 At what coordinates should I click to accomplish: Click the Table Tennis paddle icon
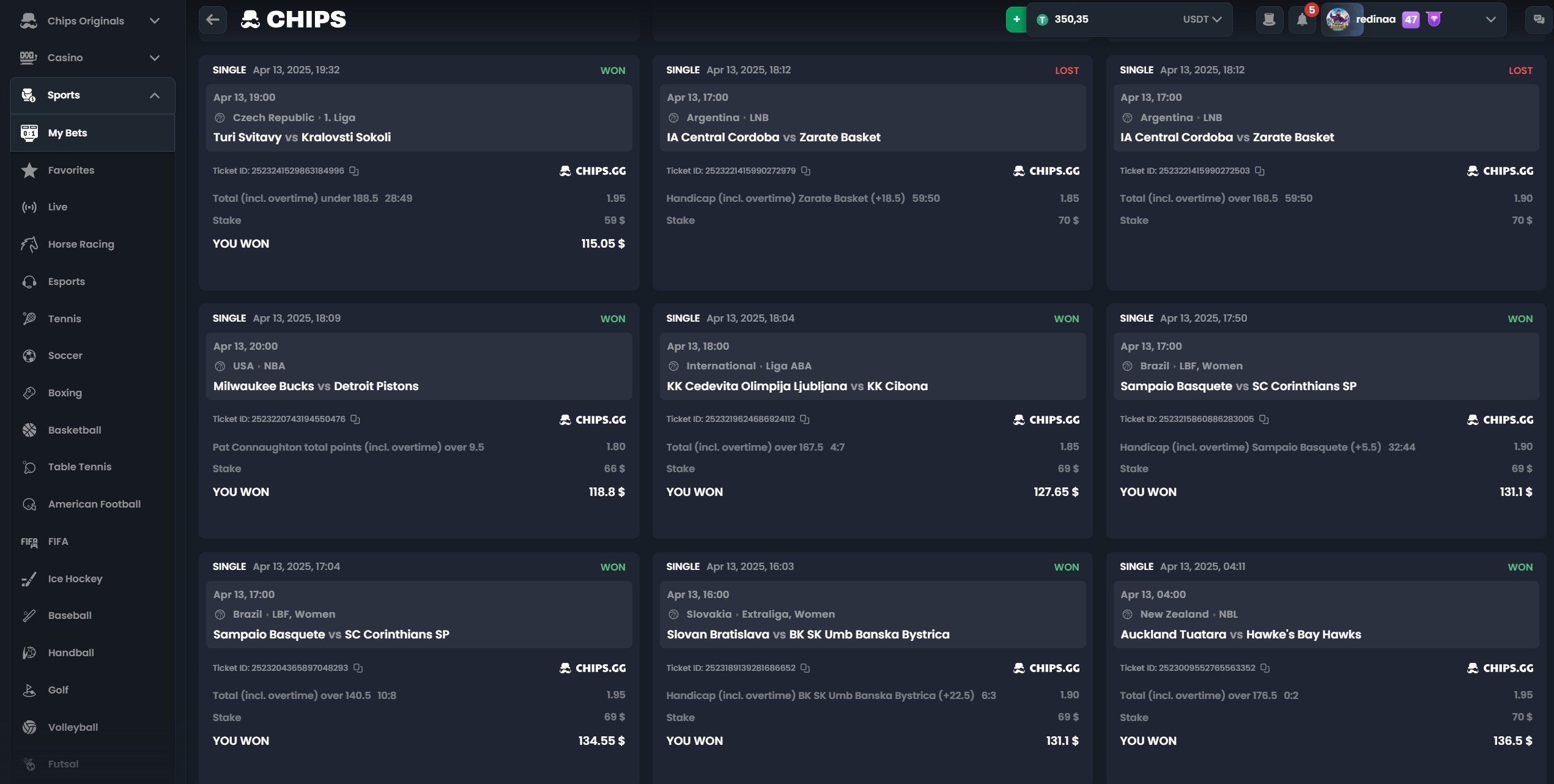pyautogui.click(x=29, y=467)
